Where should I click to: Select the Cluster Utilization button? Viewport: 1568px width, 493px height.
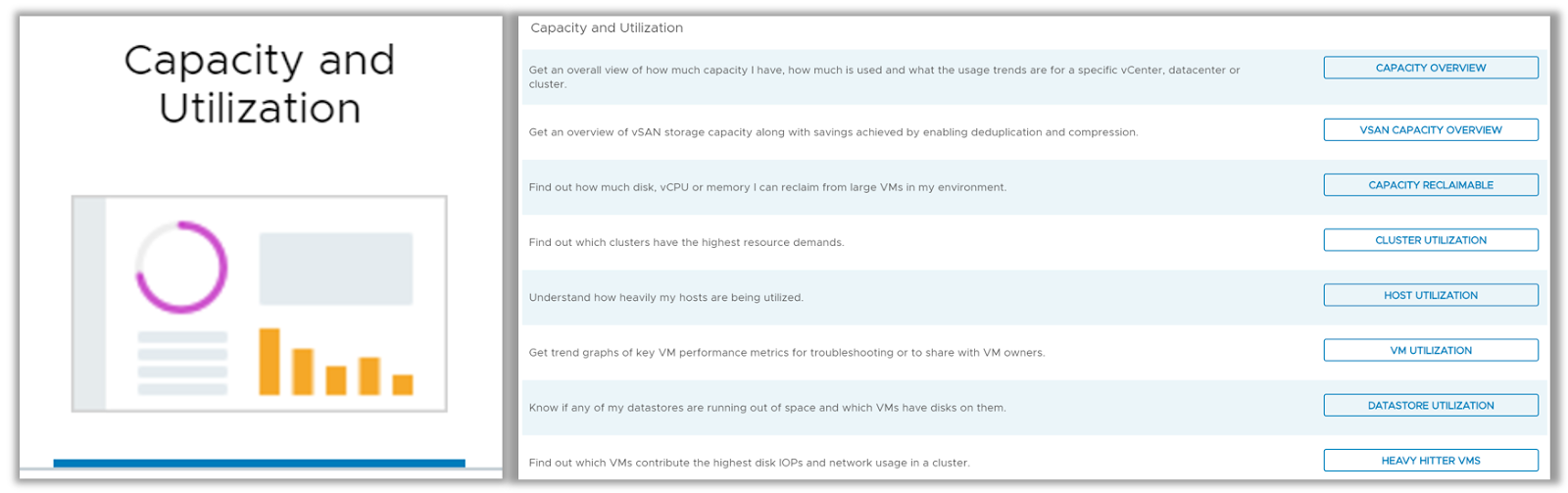tap(1430, 240)
